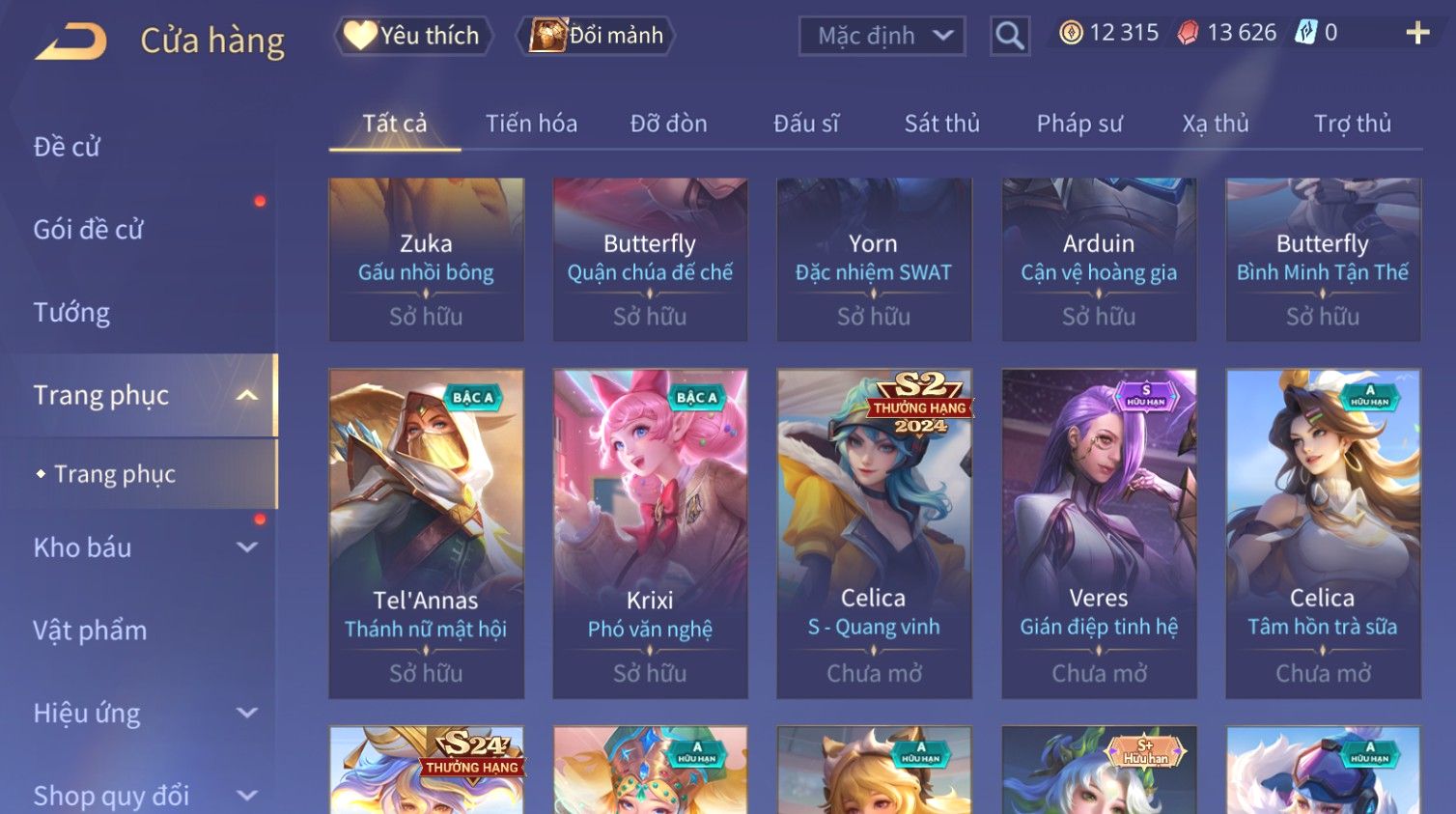Select Veres Gián điệp tinh hệ skin
Screen dimensions: 1456x814
pos(1099,533)
